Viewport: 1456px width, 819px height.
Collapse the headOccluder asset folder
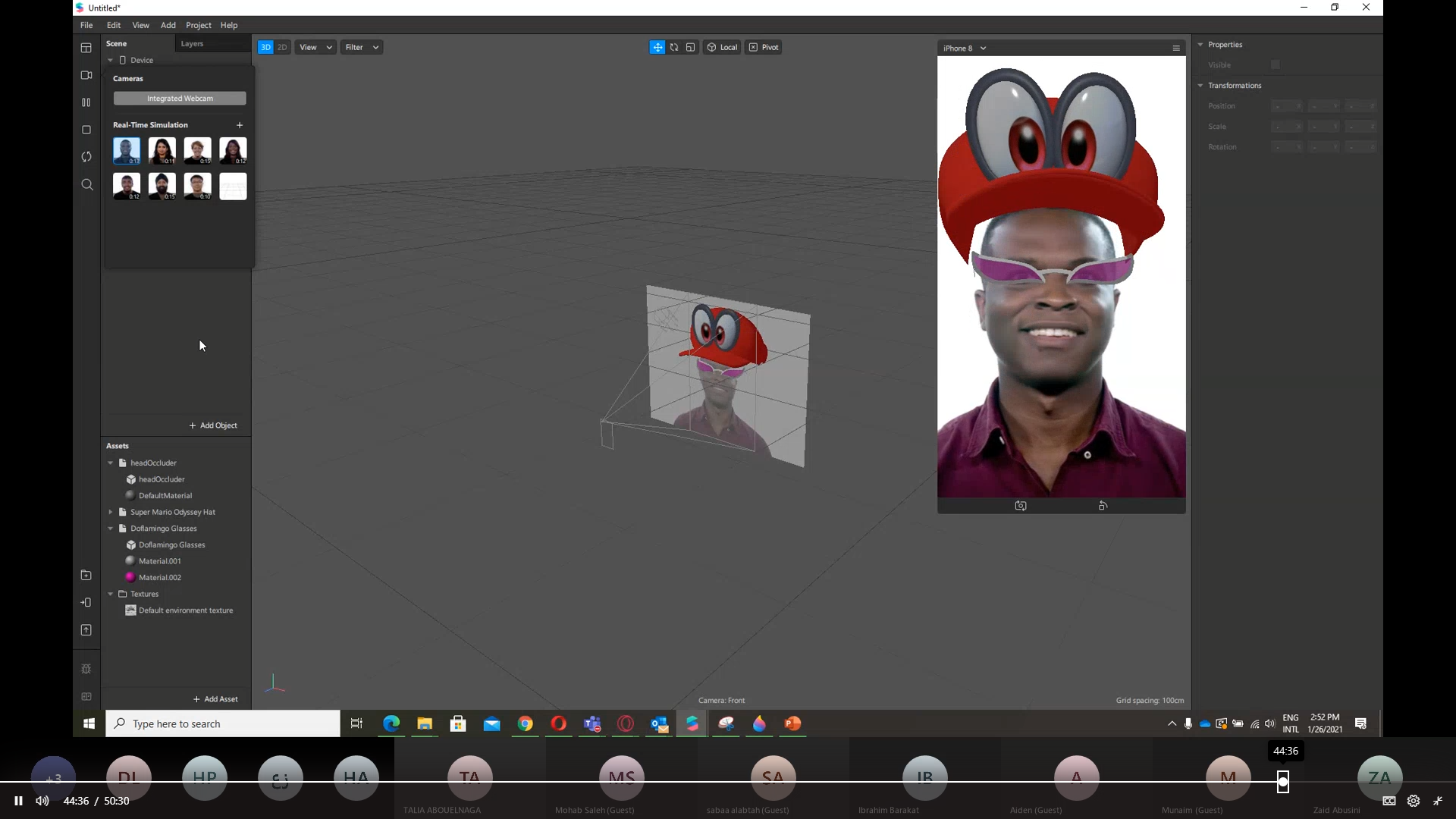point(111,463)
